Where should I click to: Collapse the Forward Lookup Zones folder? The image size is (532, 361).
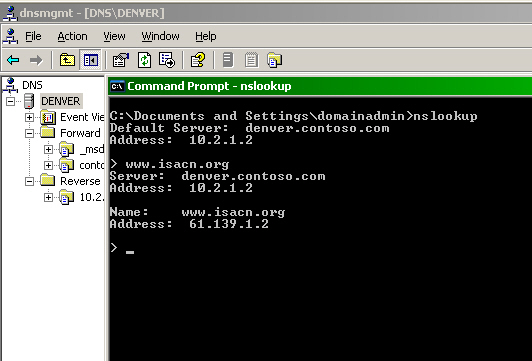[30, 133]
